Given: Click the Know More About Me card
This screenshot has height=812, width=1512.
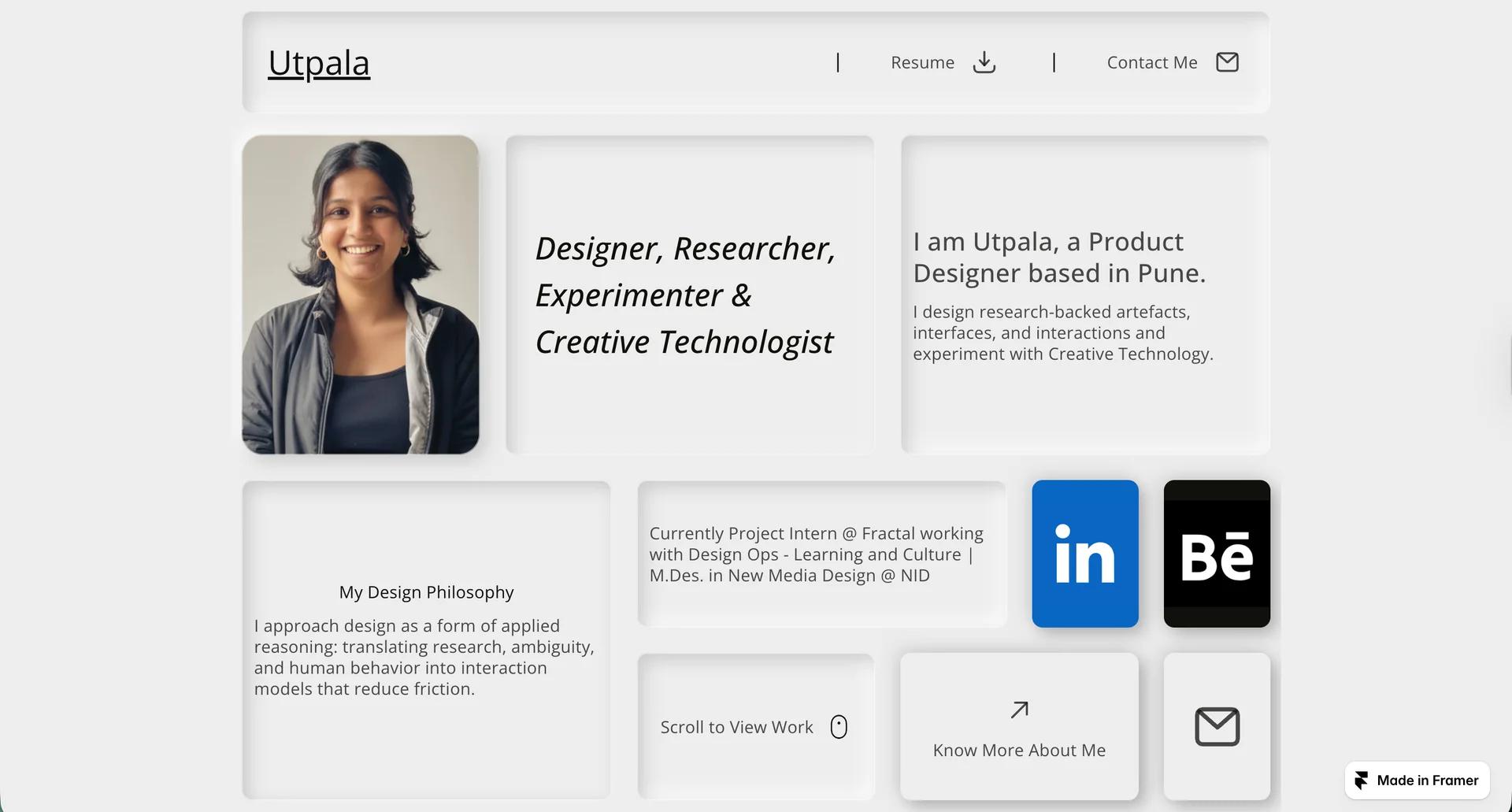Looking at the screenshot, I should coord(1019,726).
